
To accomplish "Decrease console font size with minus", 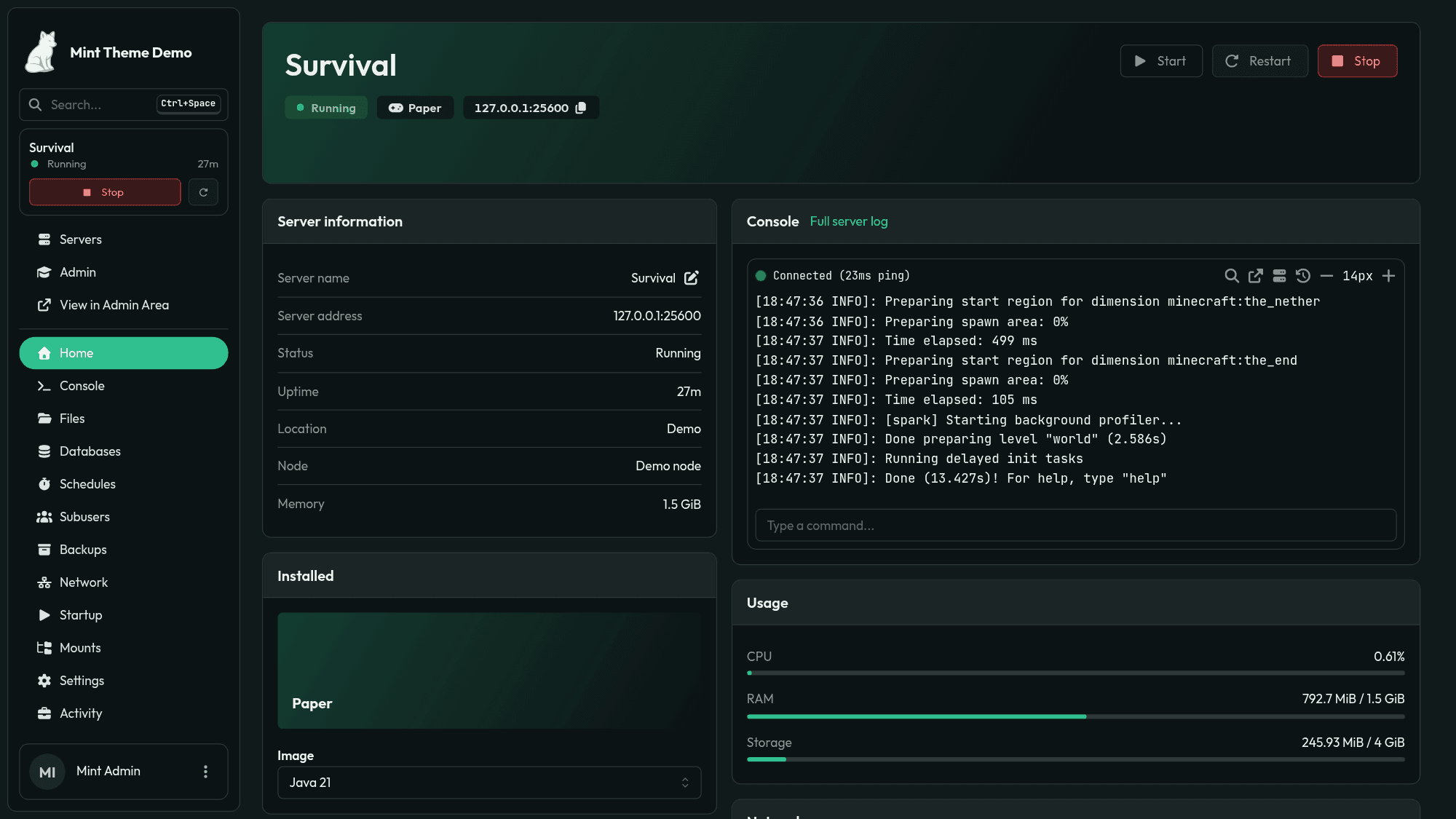I will [1326, 276].
